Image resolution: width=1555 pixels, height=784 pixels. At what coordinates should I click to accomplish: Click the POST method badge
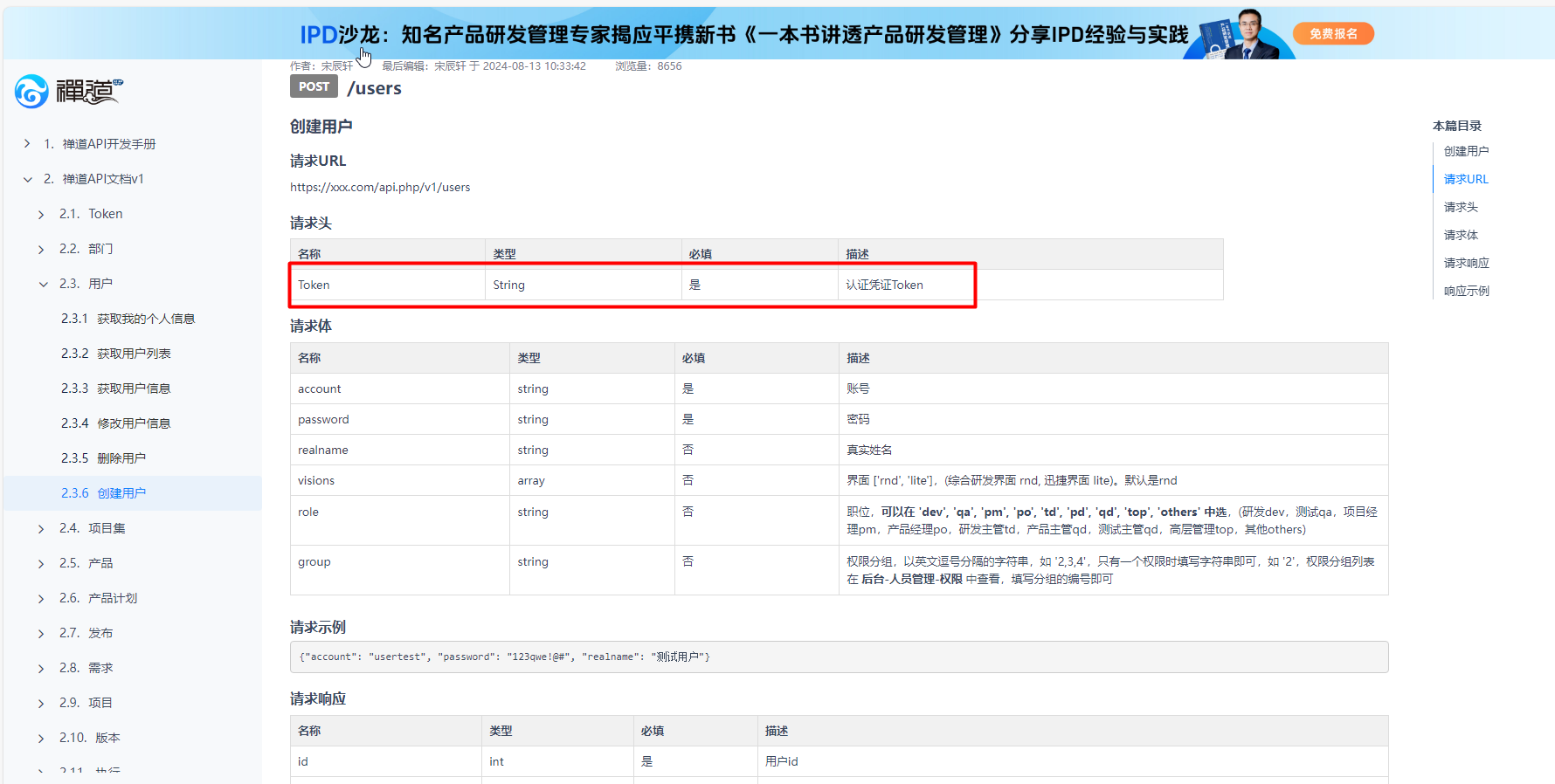pyautogui.click(x=314, y=86)
